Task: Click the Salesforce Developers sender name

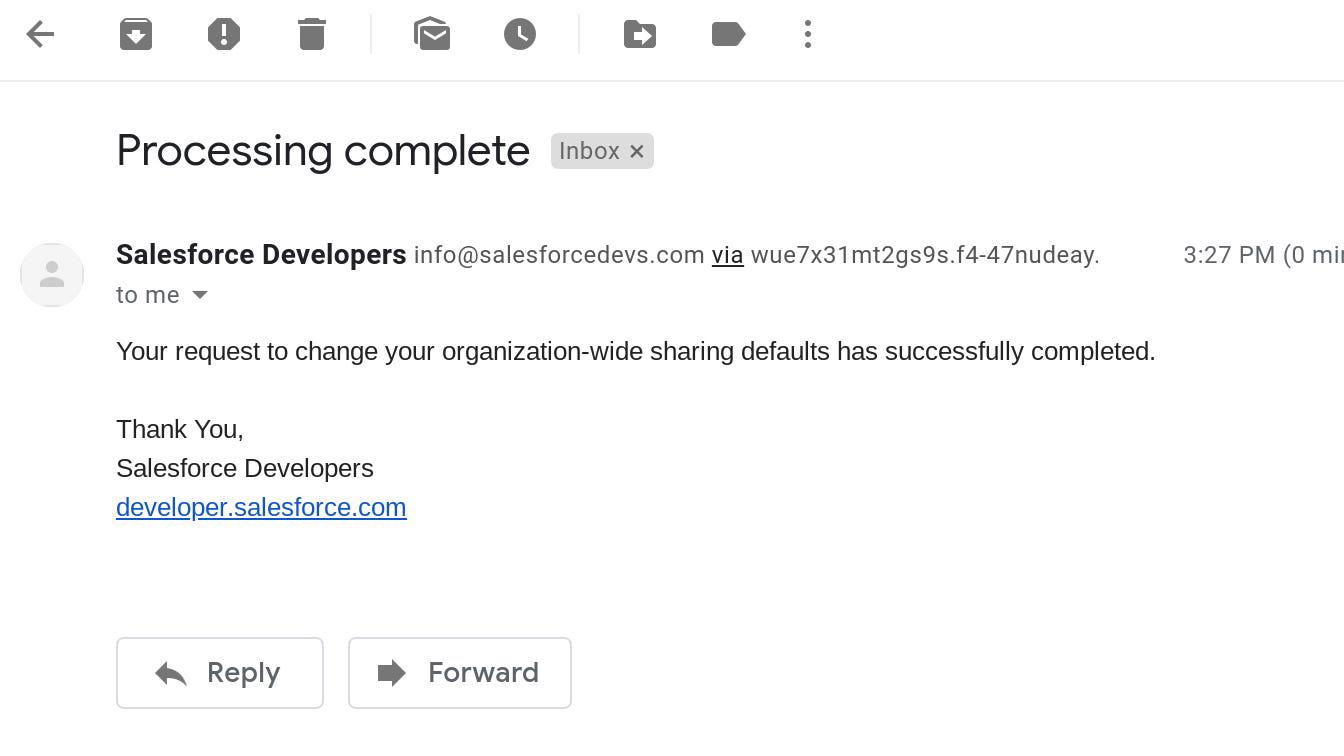Action: point(261,255)
